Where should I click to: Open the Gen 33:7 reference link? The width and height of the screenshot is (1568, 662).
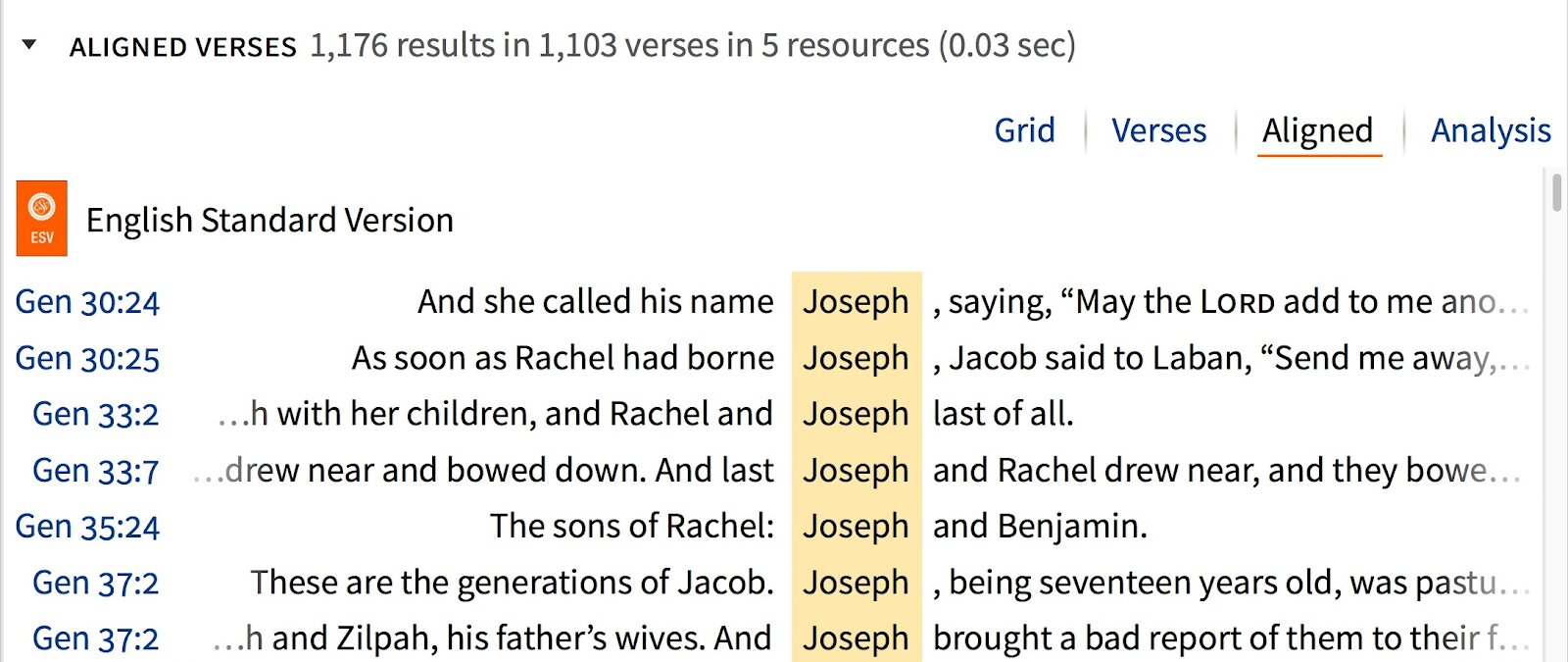96,471
